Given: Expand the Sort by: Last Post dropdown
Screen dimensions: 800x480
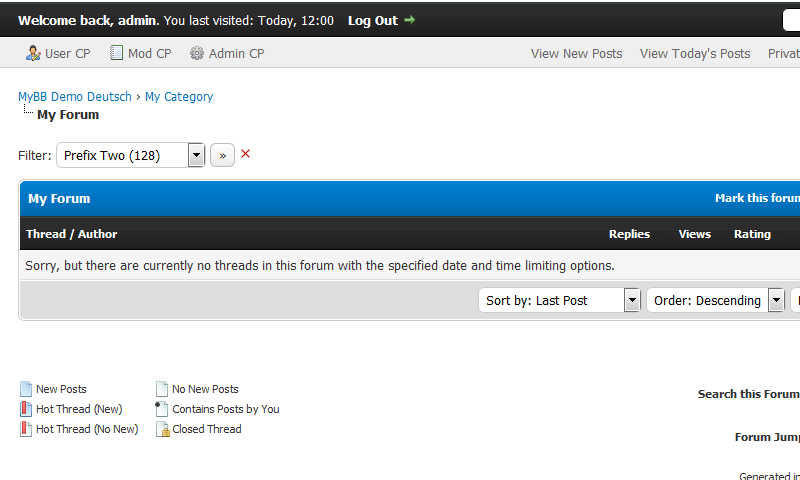Looking at the screenshot, I should click(x=631, y=300).
